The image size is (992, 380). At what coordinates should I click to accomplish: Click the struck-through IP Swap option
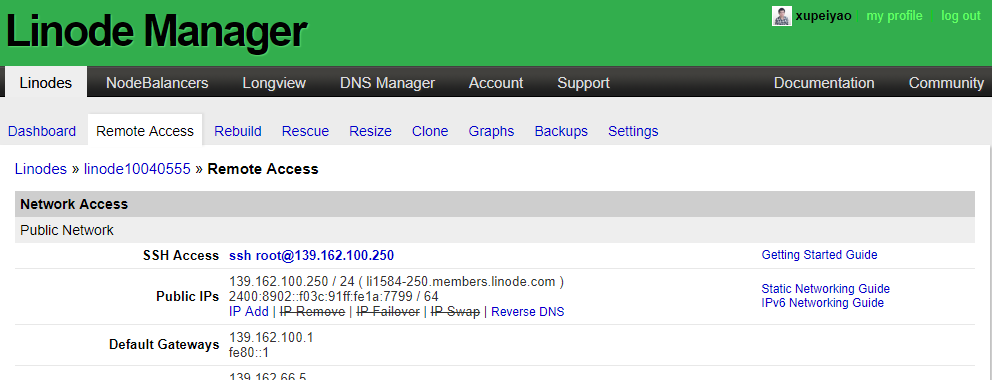[455, 312]
